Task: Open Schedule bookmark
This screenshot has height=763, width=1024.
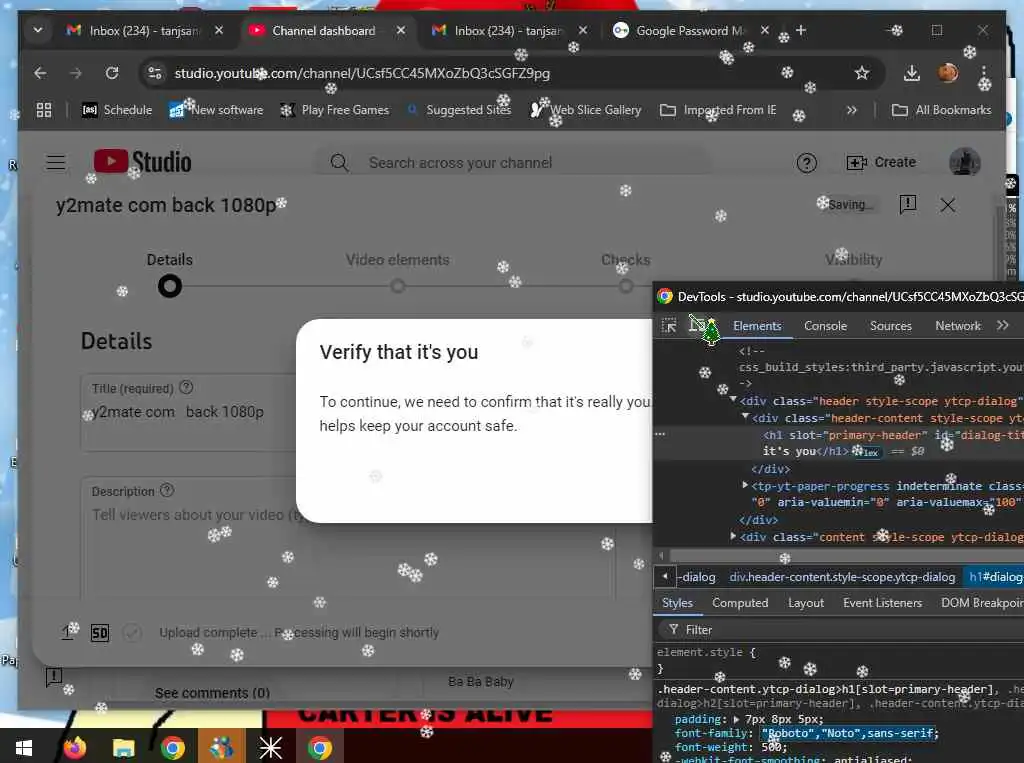Action: (117, 110)
